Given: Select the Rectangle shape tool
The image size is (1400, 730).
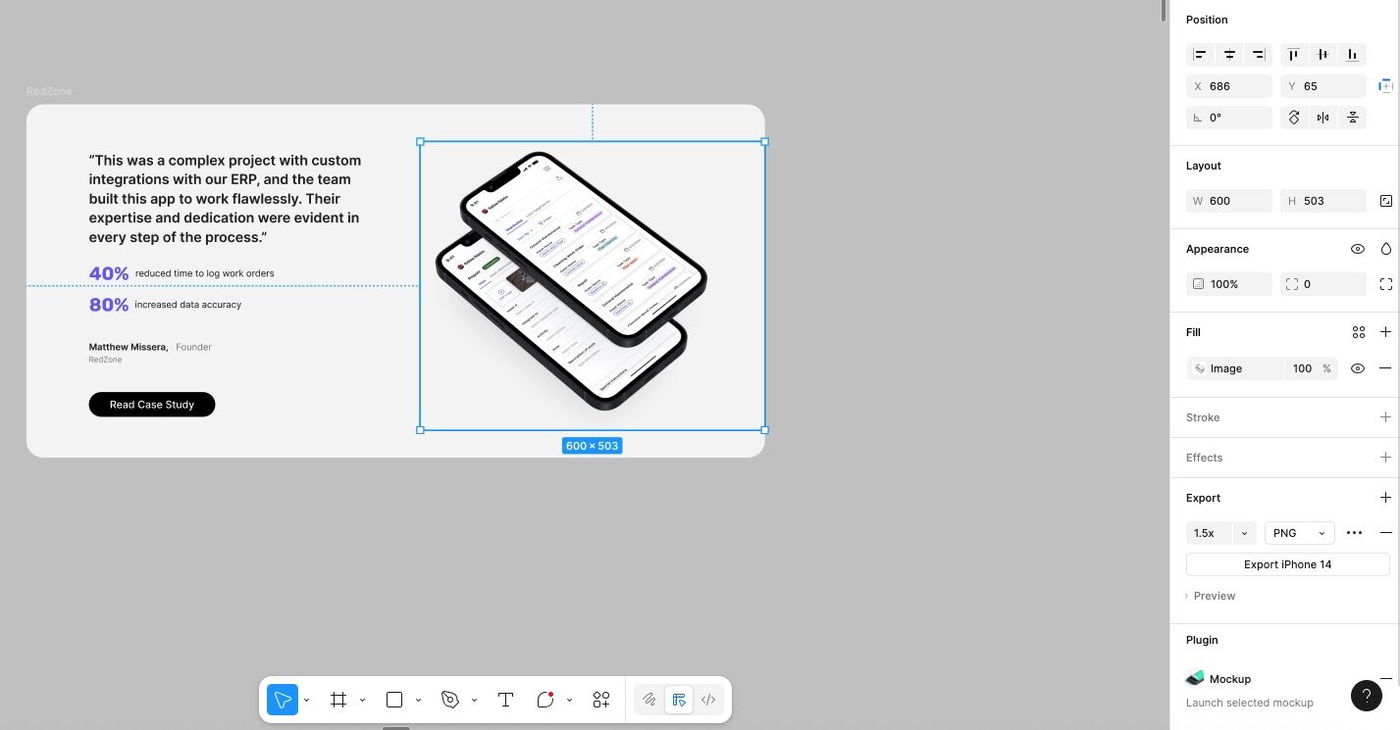Looking at the screenshot, I should pyautogui.click(x=394, y=700).
